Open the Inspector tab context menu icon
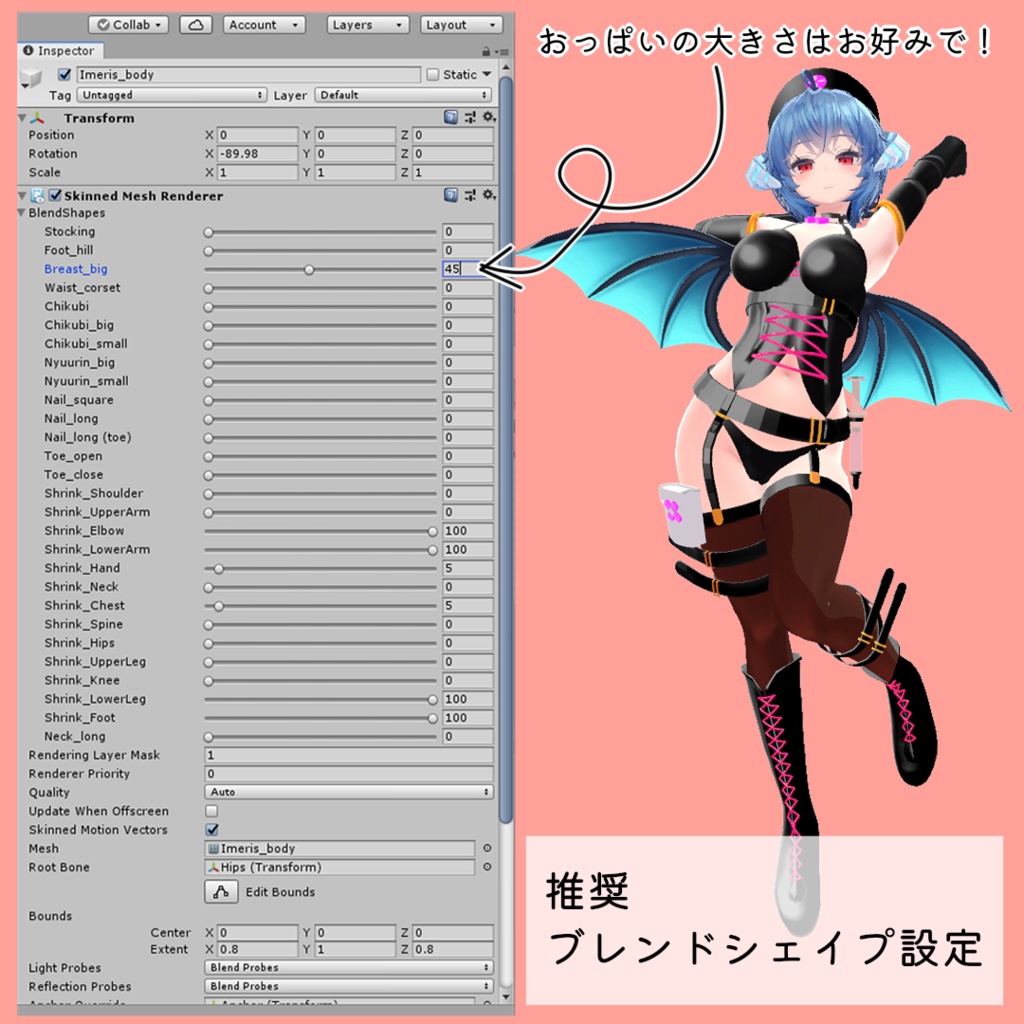Image resolution: width=1024 pixels, height=1024 pixels. point(502,52)
